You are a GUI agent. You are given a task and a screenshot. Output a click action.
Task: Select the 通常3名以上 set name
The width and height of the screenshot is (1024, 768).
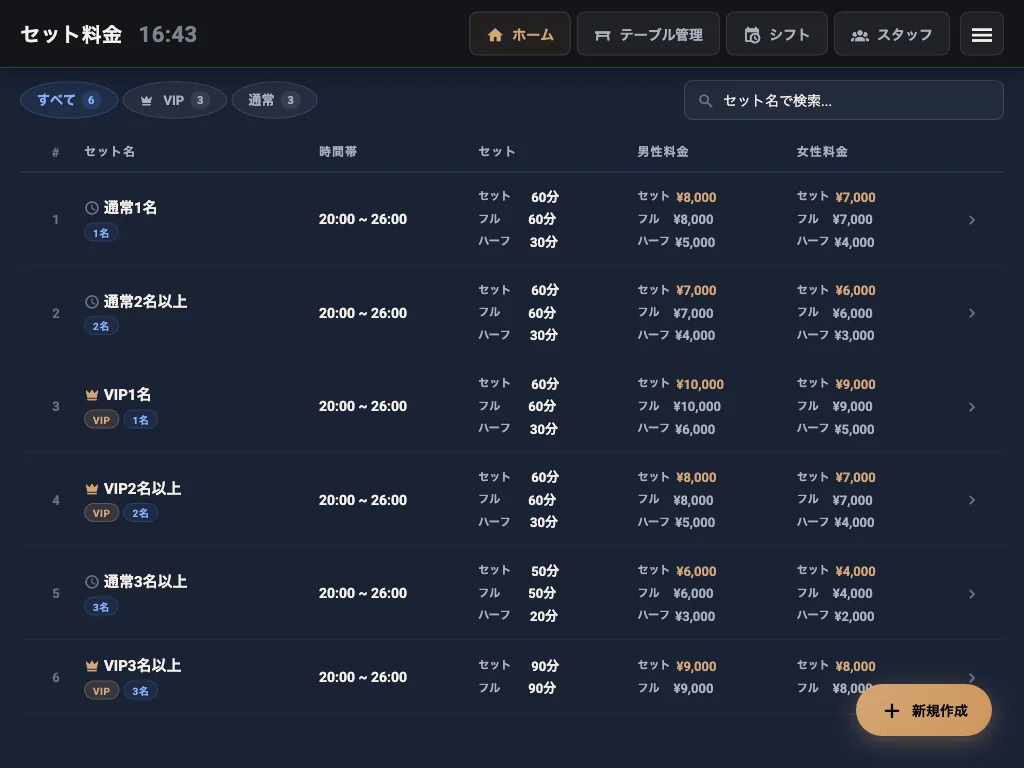(x=145, y=581)
